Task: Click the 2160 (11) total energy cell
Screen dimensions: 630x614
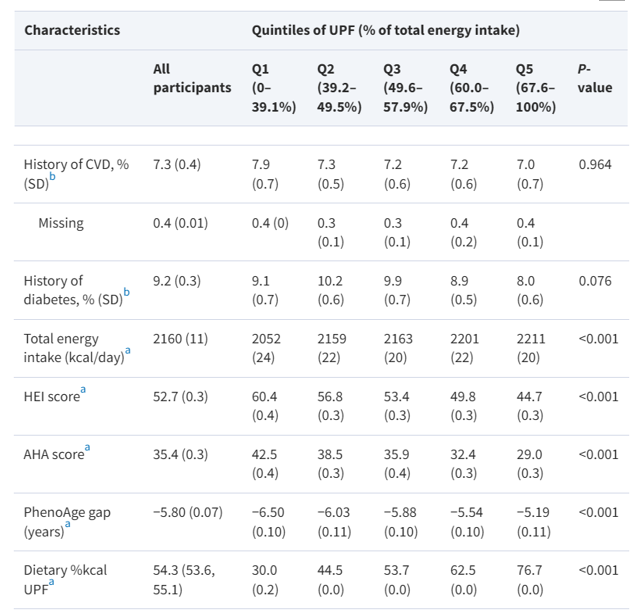Action: [181, 339]
